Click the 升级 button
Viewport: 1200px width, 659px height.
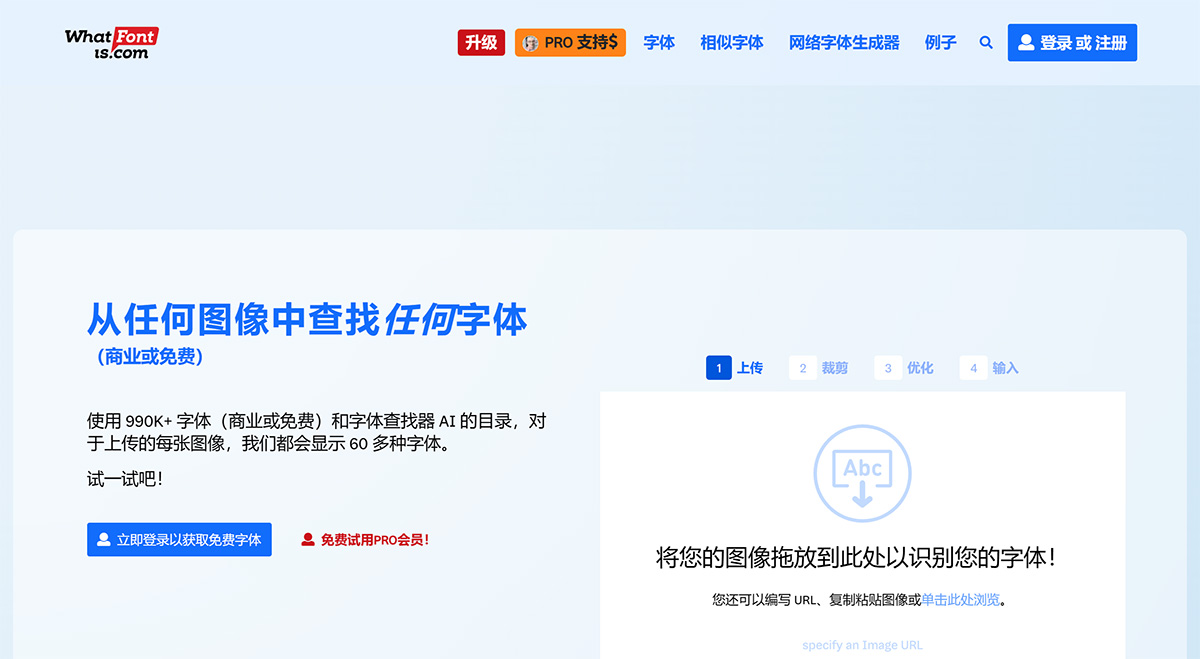coord(481,42)
